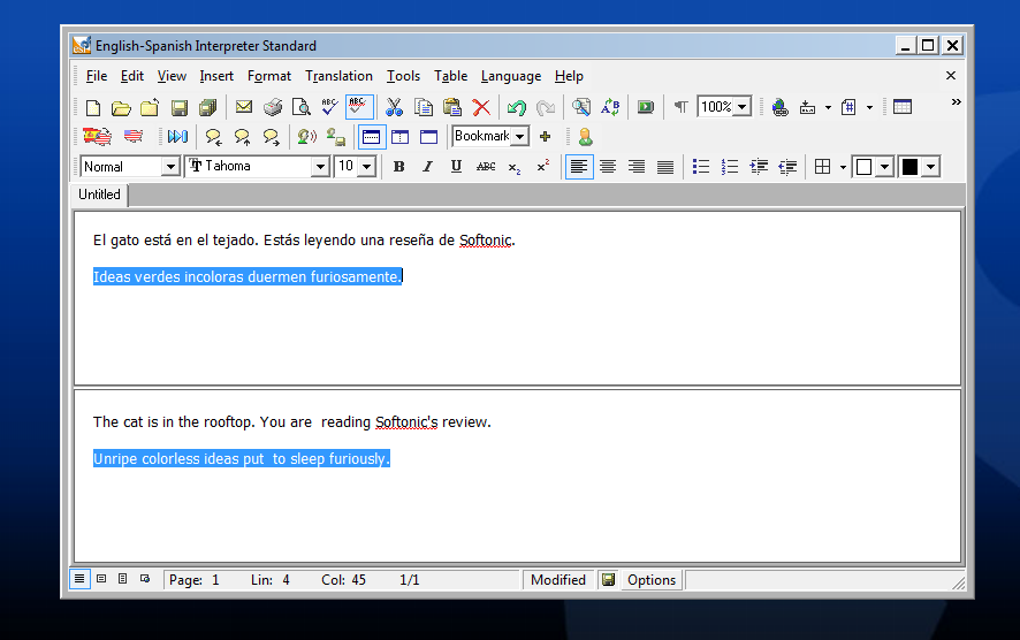Create a new blank document
Screen dimensions: 1020x640
click(x=93, y=107)
